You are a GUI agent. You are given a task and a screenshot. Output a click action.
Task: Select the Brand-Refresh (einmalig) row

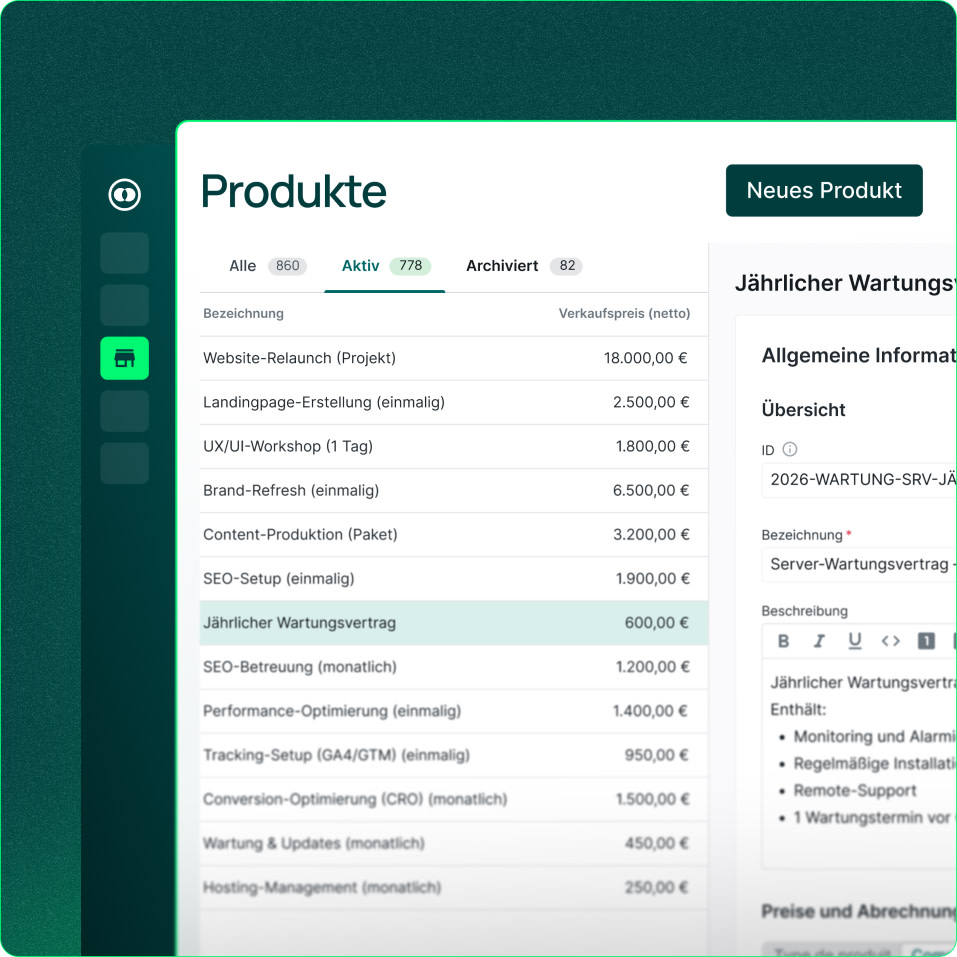click(x=454, y=491)
